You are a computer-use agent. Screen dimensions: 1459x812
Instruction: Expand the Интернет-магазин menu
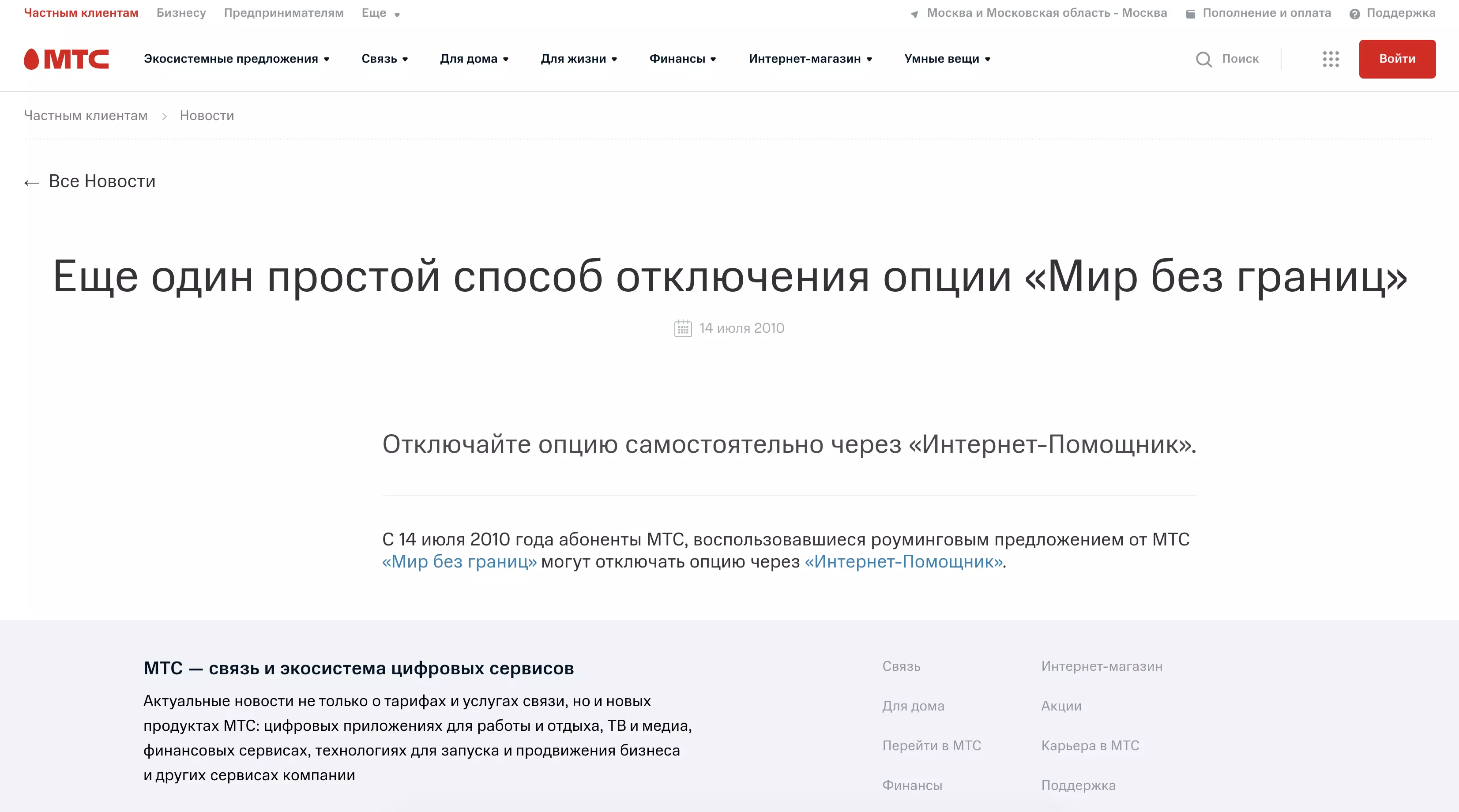pos(811,59)
